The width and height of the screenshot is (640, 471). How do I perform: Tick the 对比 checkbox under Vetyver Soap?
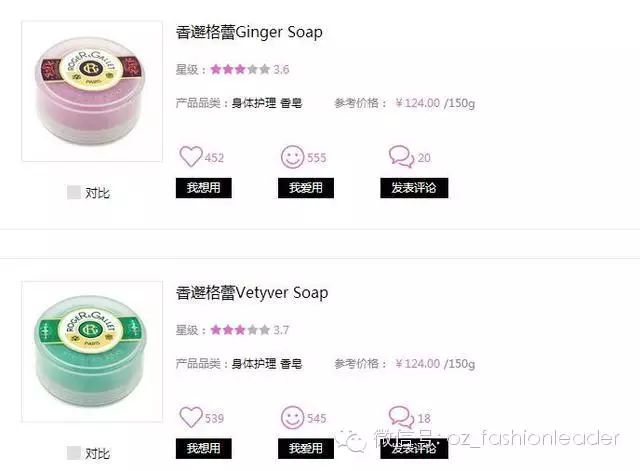[73, 453]
